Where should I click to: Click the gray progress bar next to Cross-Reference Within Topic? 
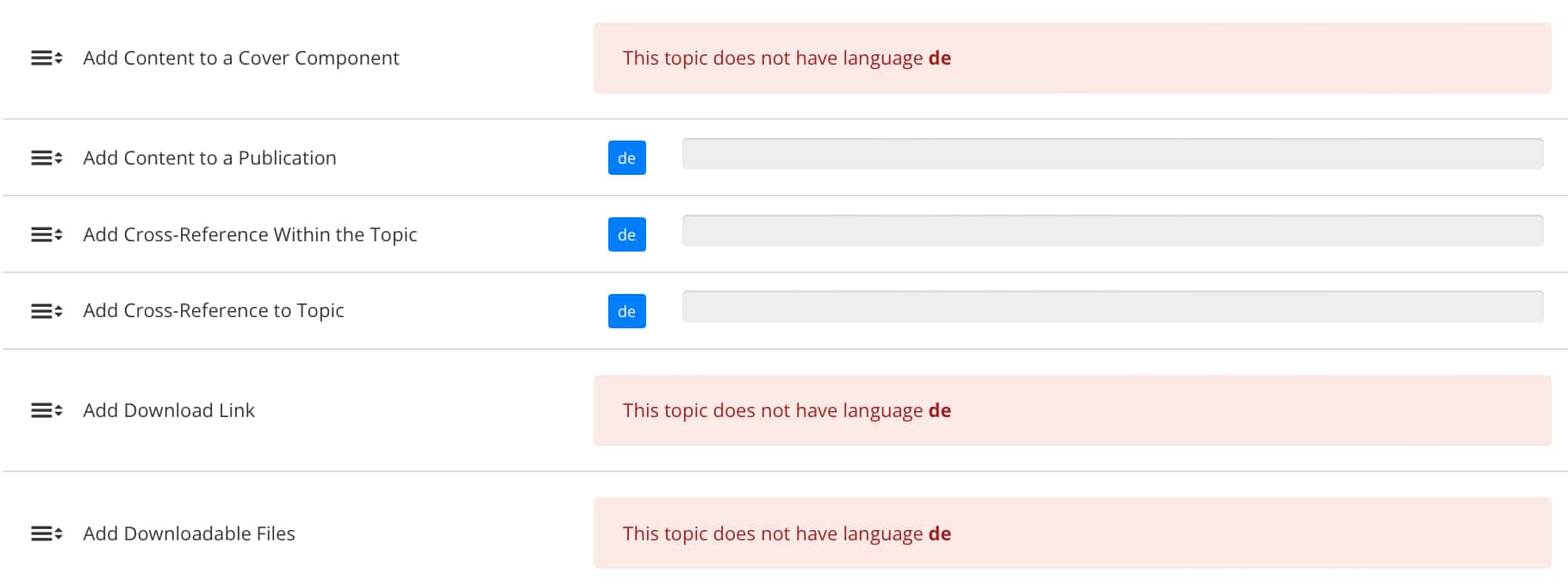click(1111, 230)
